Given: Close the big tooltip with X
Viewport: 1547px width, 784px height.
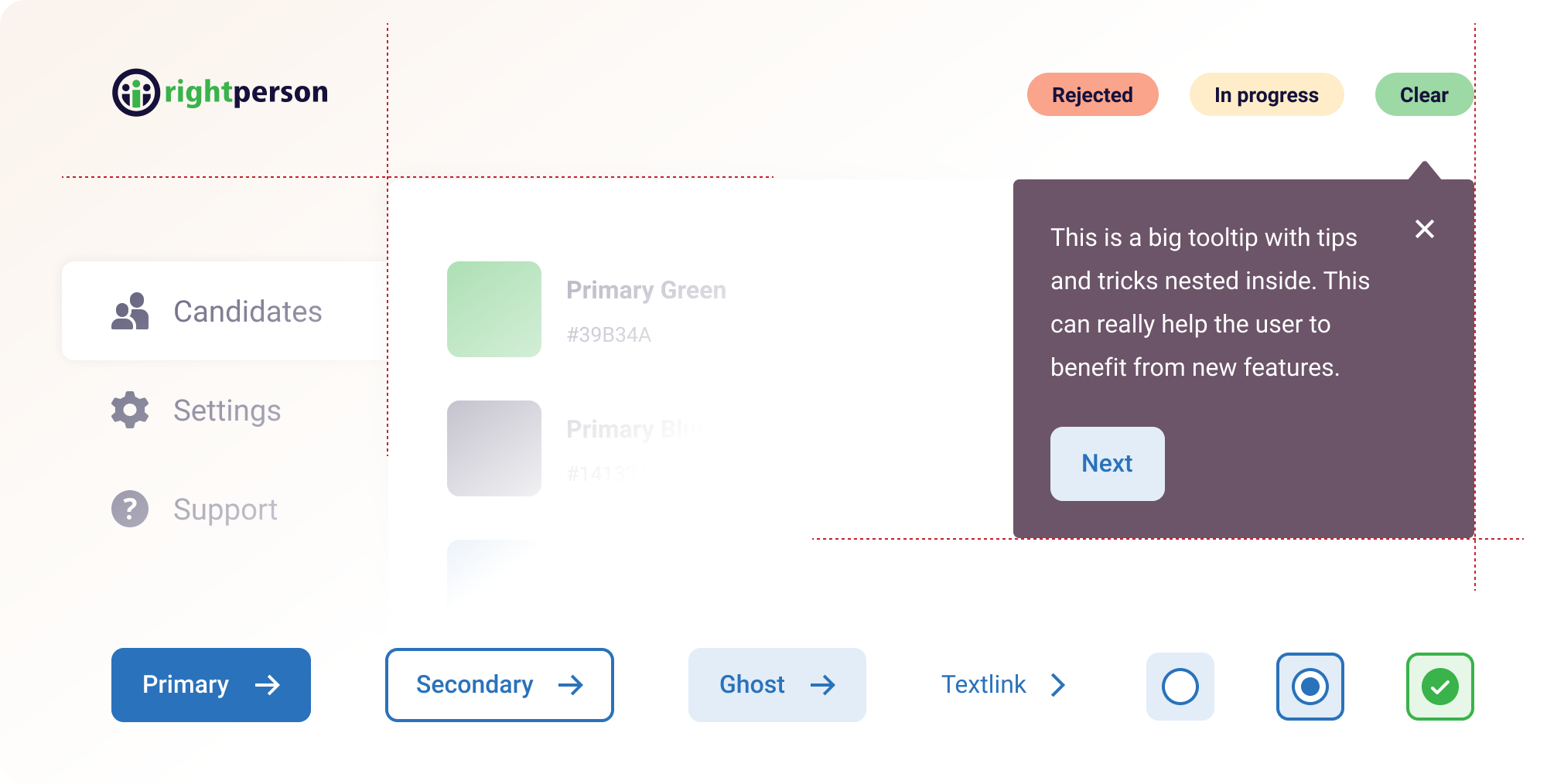Looking at the screenshot, I should click(1424, 229).
